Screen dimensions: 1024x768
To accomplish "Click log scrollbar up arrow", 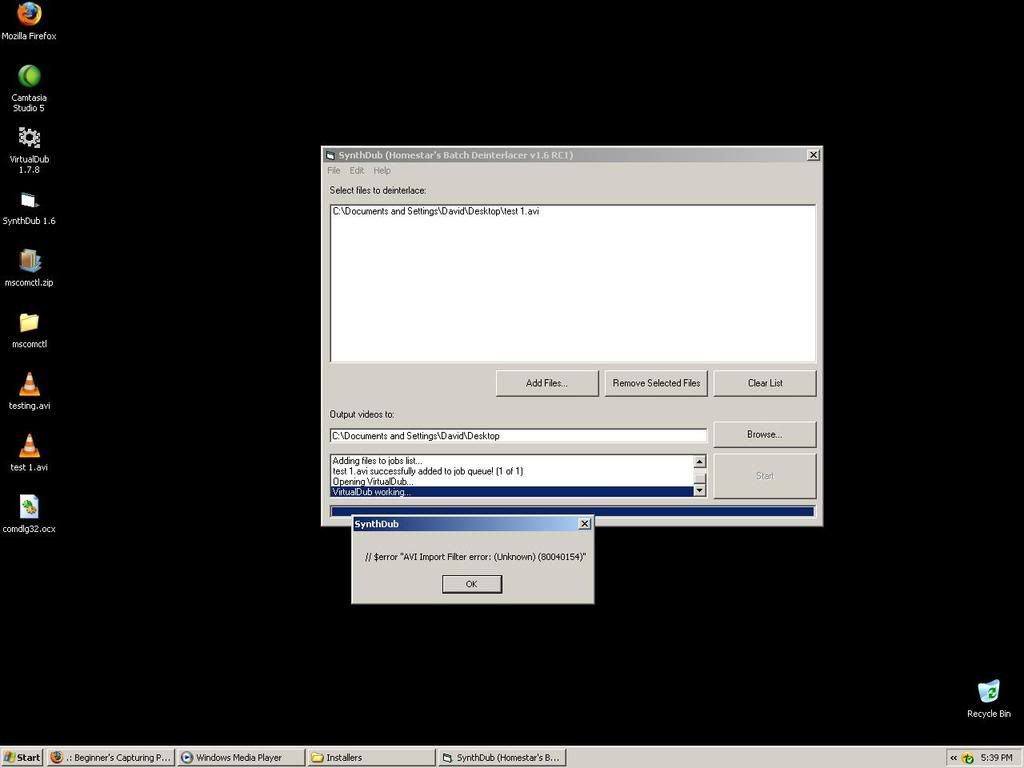I will (x=699, y=462).
